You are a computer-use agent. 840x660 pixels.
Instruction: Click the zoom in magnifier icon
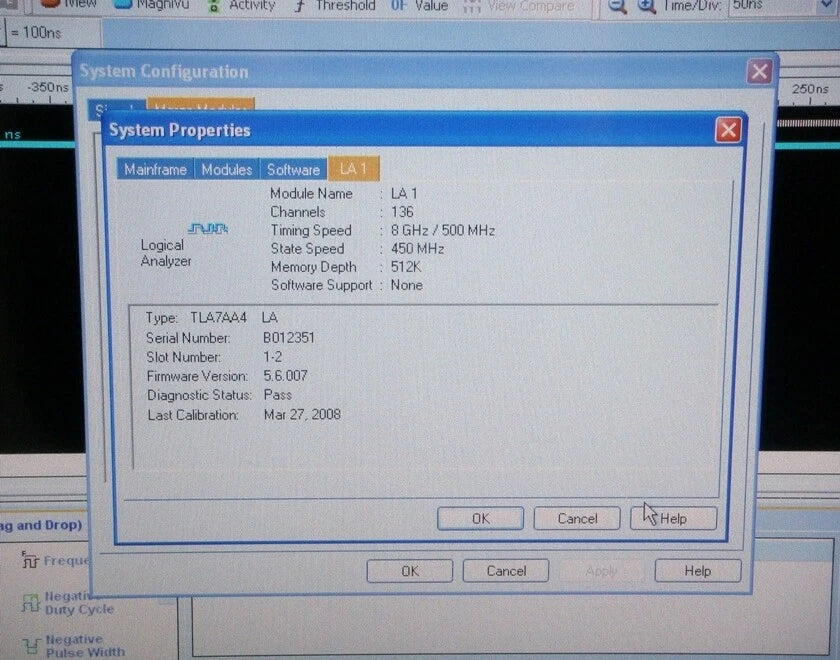[647, 6]
